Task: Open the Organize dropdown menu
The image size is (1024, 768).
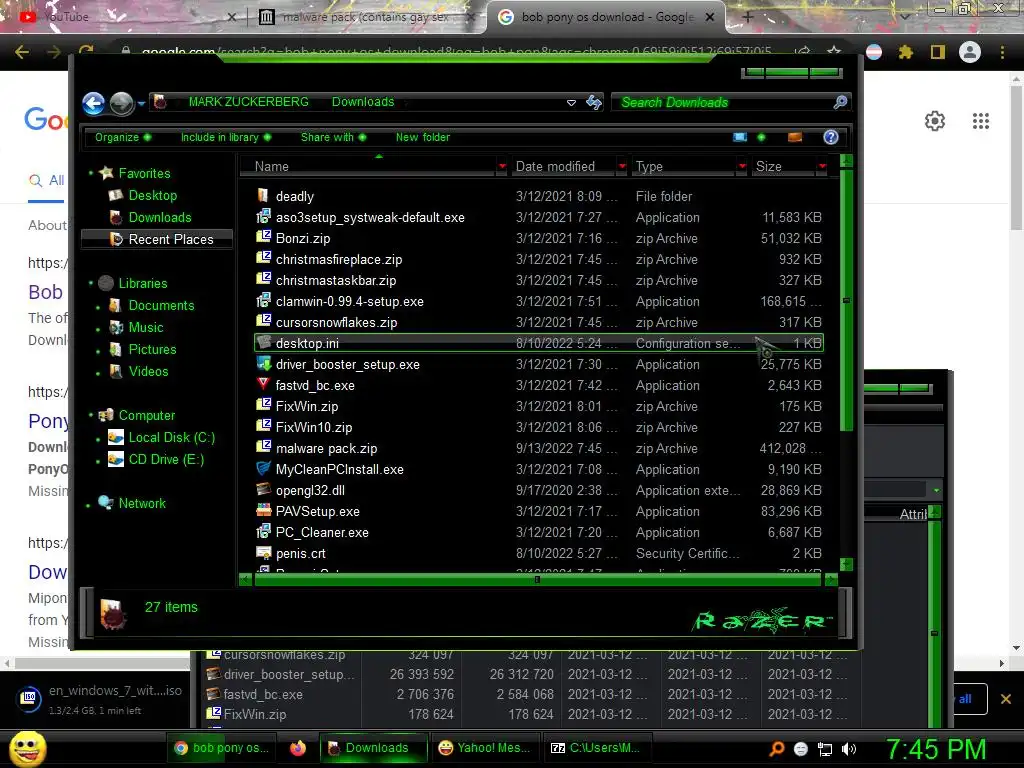Action: [x=123, y=137]
